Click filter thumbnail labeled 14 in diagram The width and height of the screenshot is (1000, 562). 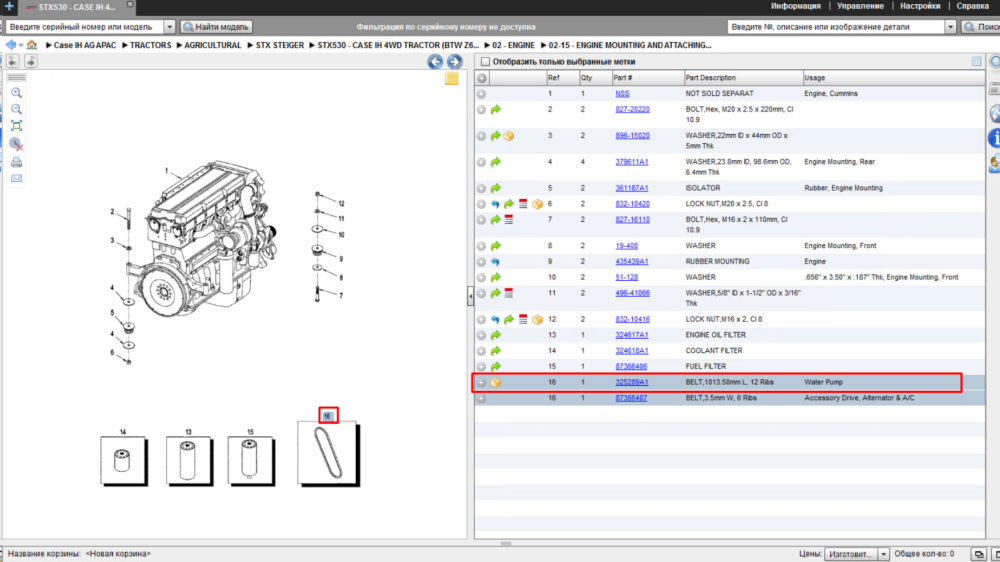tap(124, 461)
